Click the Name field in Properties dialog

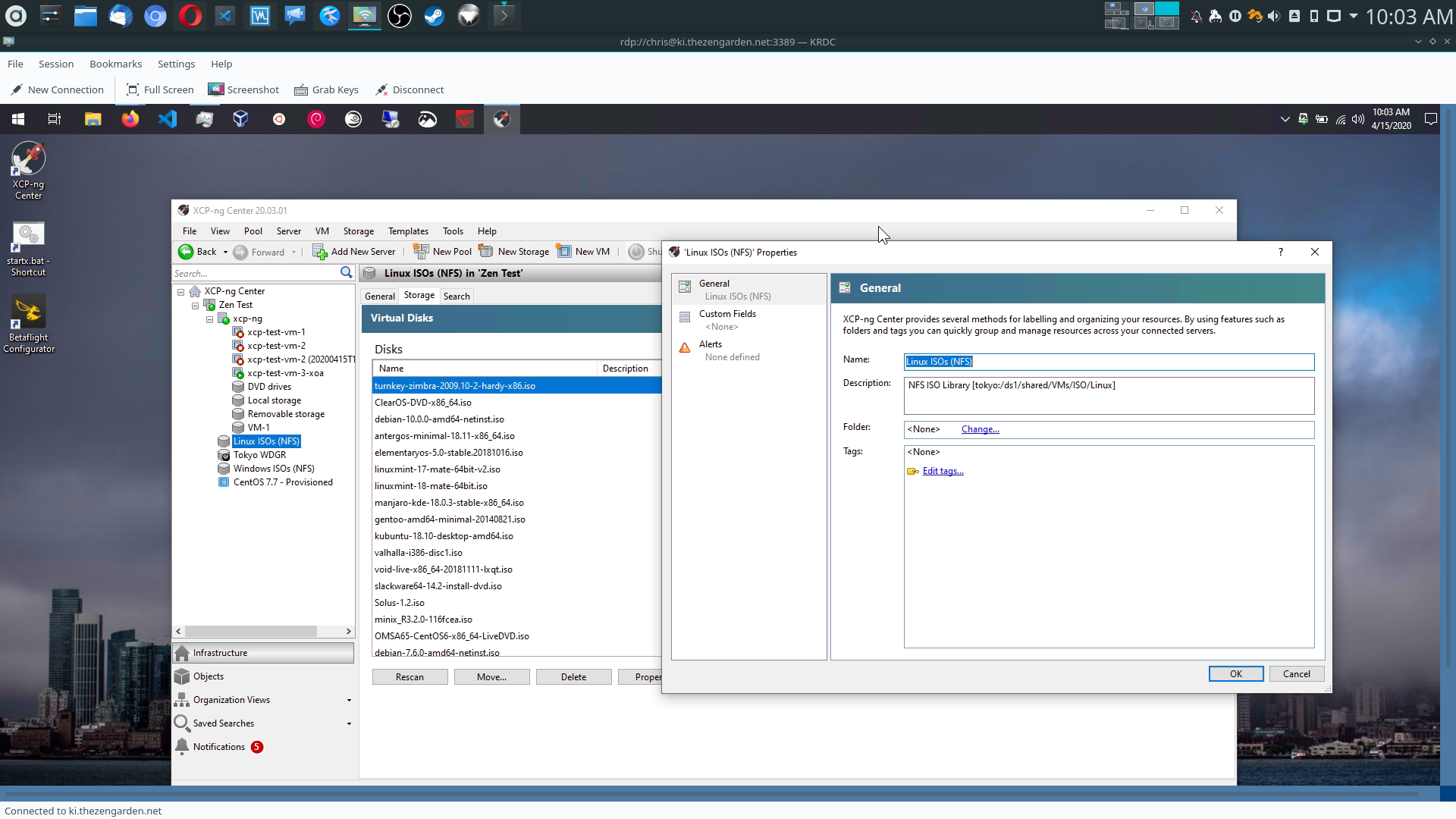pyautogui.click(x=1109, y=362)
